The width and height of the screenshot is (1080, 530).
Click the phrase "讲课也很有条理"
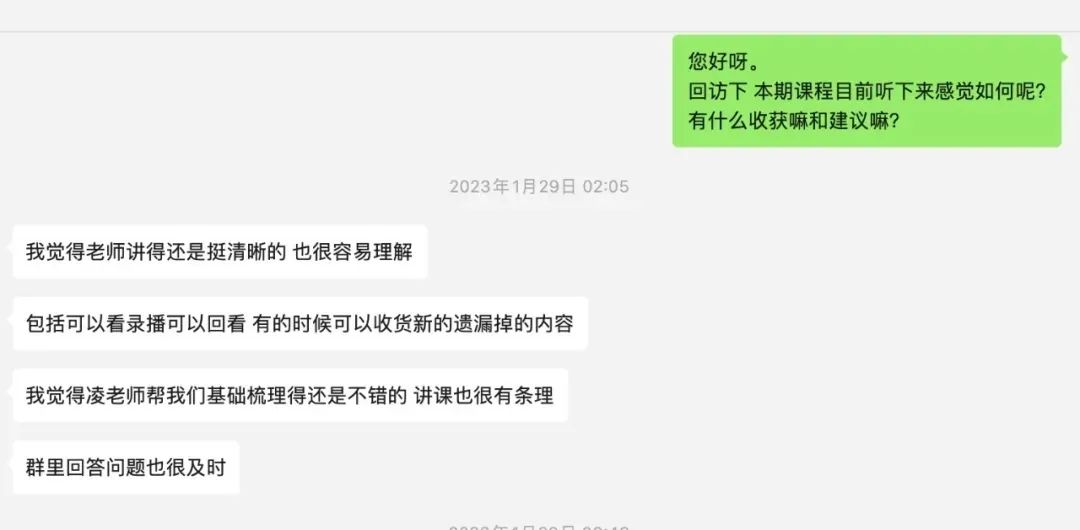tap(484, 396)
